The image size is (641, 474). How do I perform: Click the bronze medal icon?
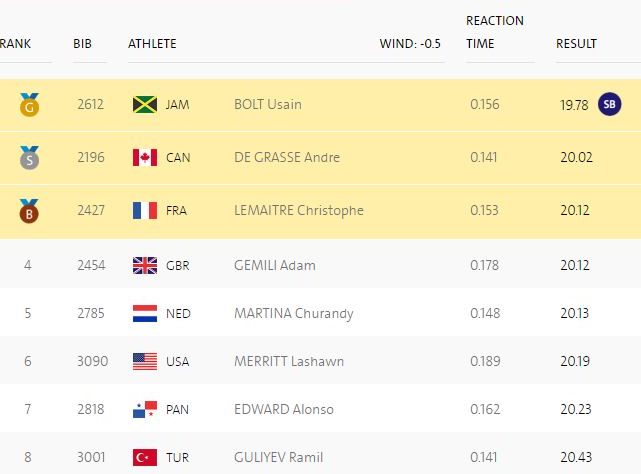click(28, 210)
